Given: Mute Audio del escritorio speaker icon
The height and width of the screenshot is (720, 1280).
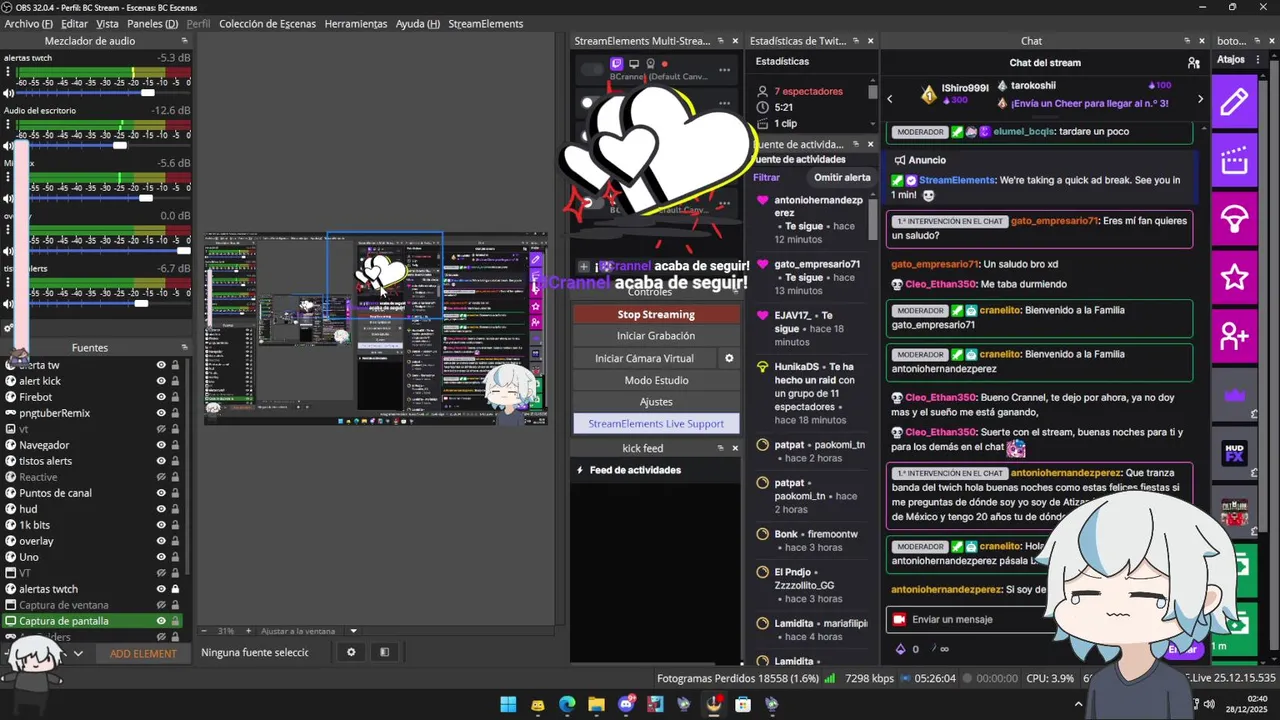Looking at the screenshot, I should click(x=9, y=145).
